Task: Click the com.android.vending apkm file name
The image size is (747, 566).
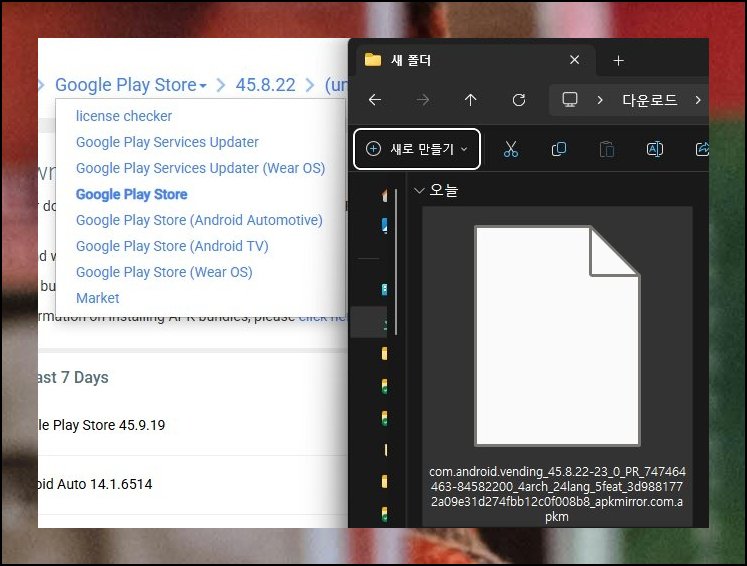Action: [557, 494]
